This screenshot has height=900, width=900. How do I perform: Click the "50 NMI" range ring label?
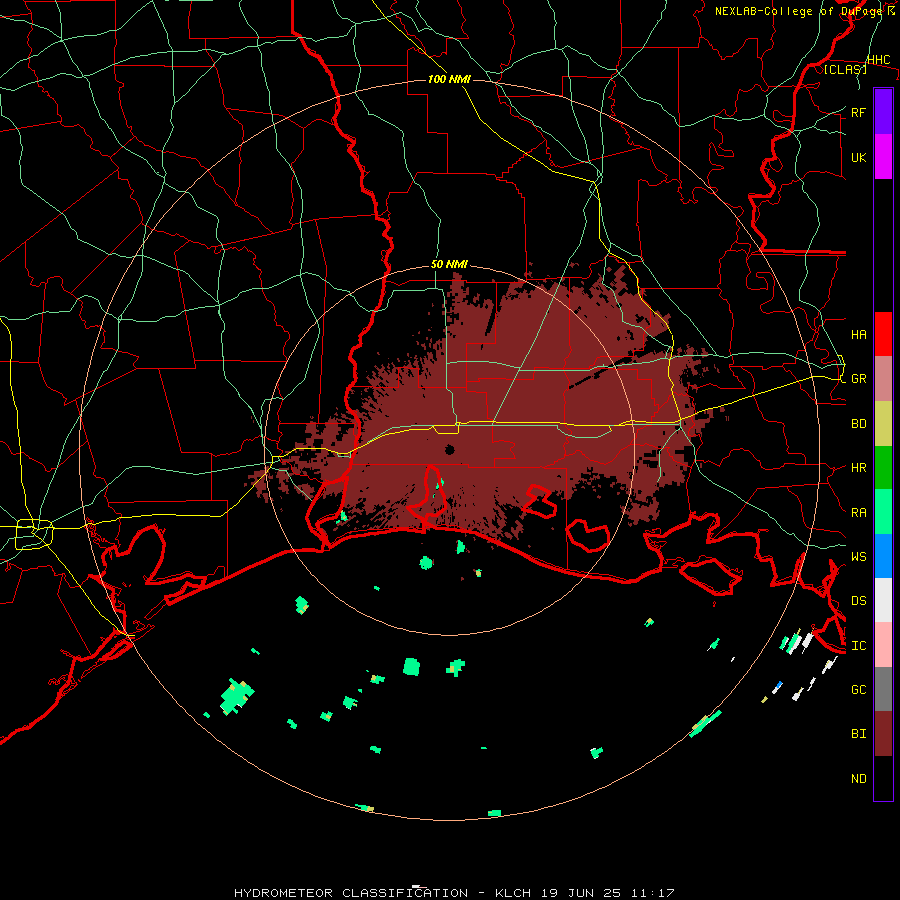pos(449,264)
